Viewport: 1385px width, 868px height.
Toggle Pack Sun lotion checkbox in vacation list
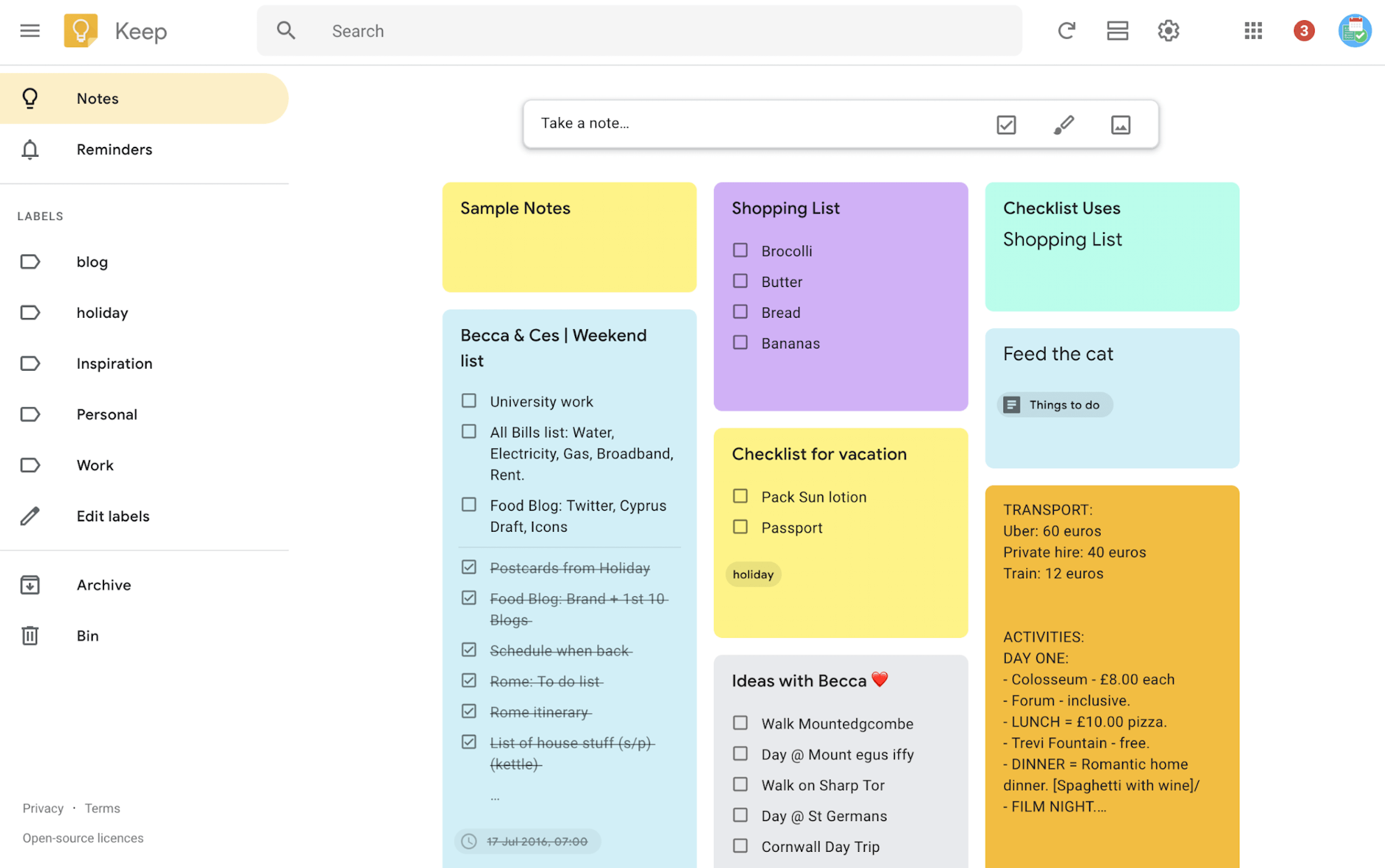pyautogui.click(x=740, y=496)
